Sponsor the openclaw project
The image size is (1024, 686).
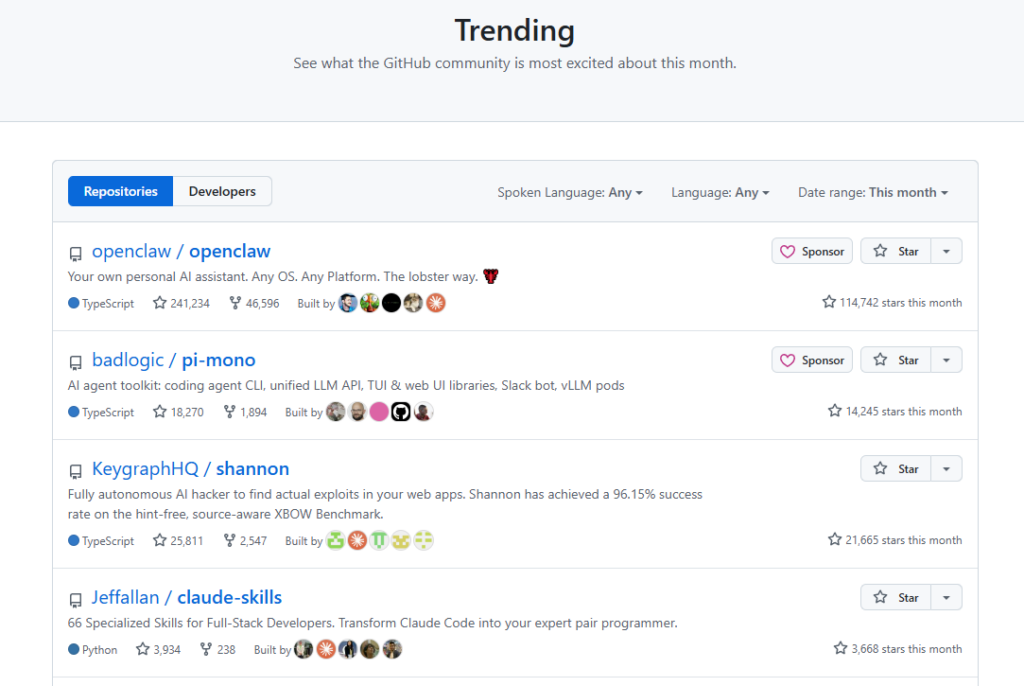pyautogui.click(x=812, y=252)
